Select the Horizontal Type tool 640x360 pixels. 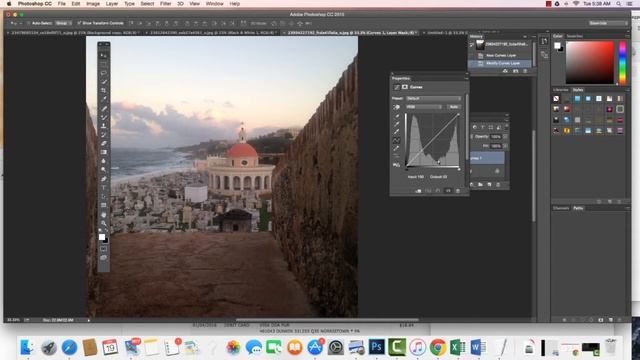[104, 188]
